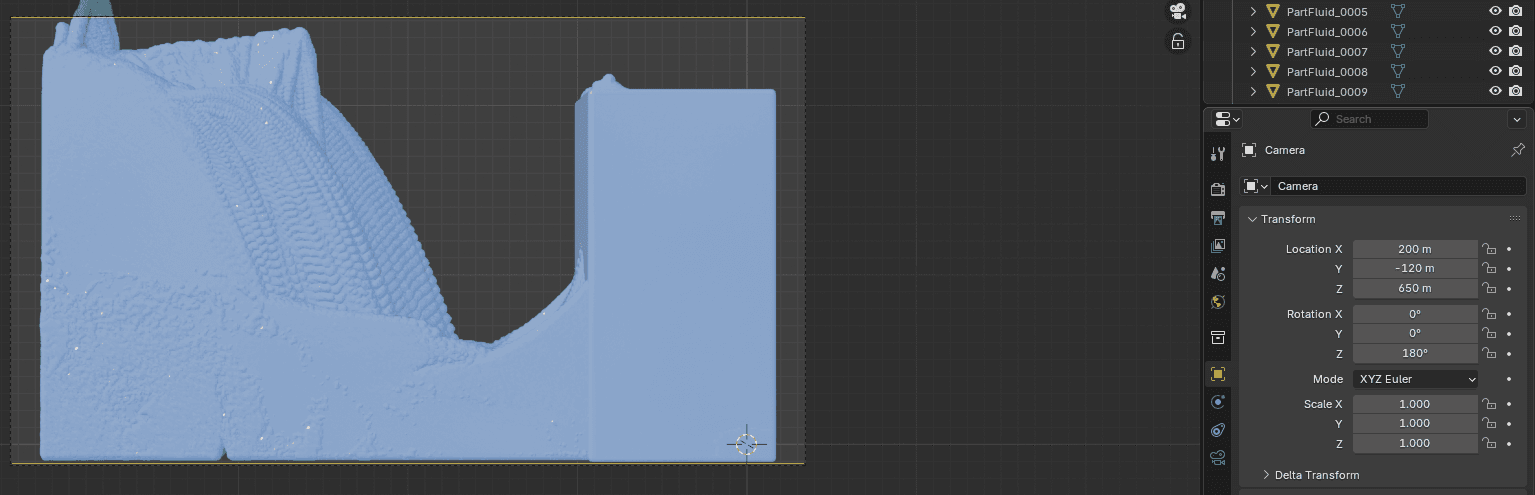Open the properties editor type dropdown

pyautogui.click(x=1226, y=119)
